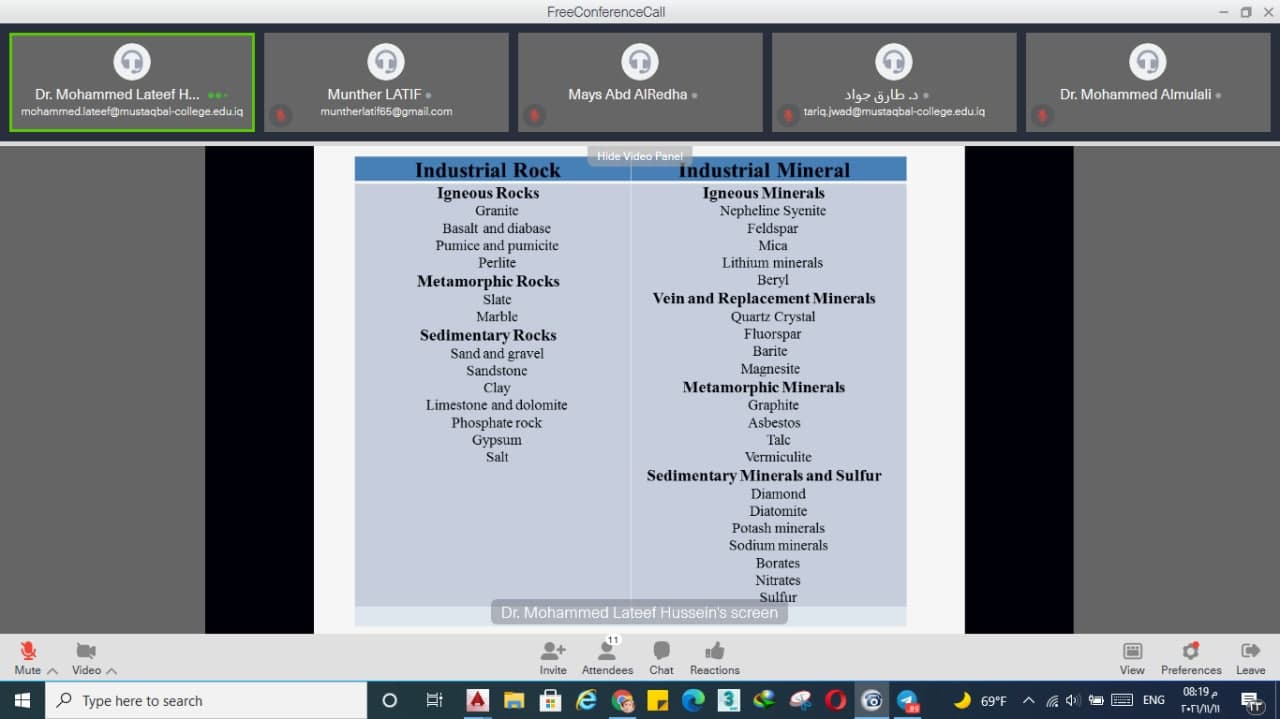The width and height of the screenshot is (1280, 719).
Task: Open meeting Preferences
Action: (x=1190, y=651)
